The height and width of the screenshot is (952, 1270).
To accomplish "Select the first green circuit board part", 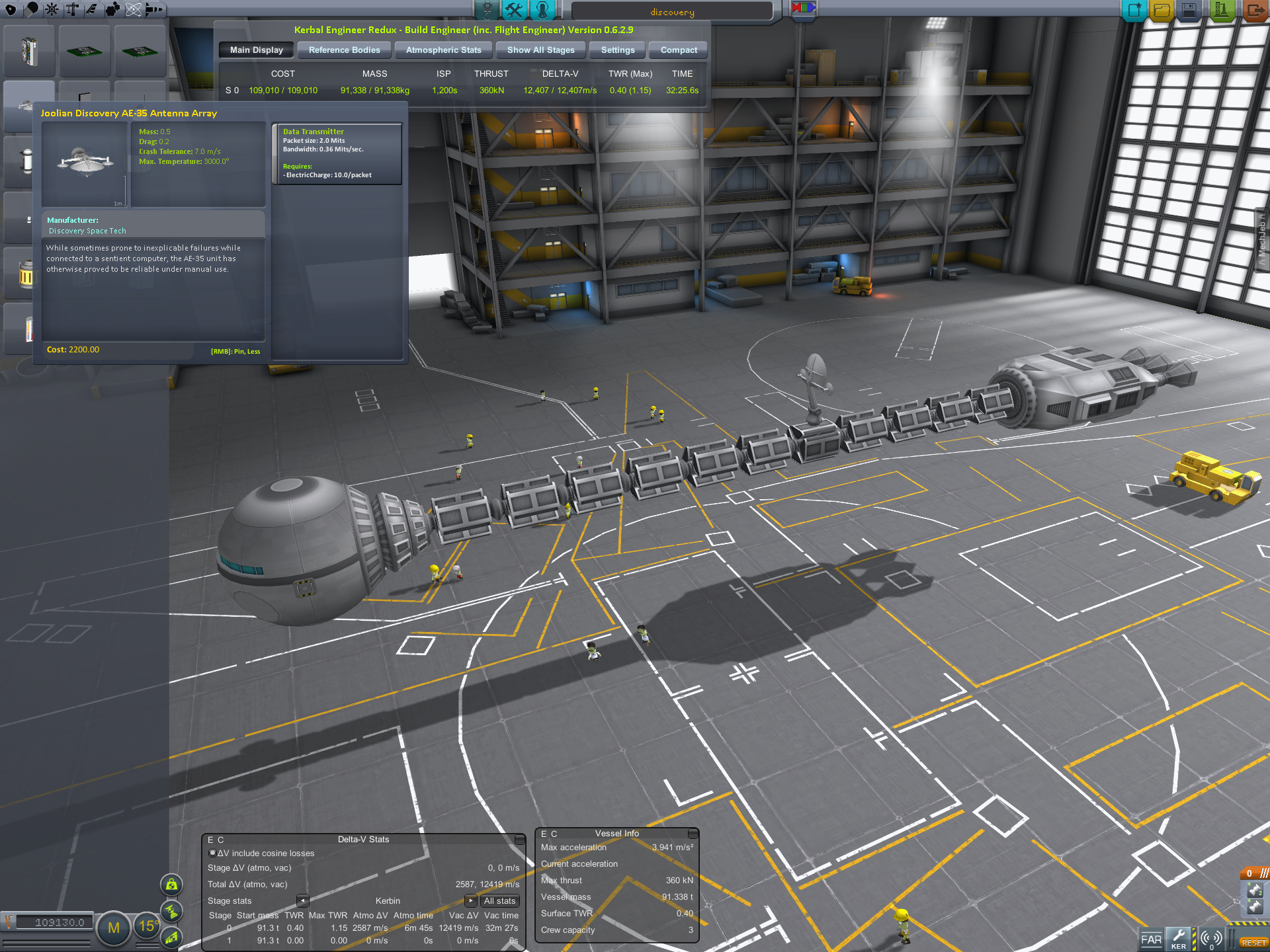I will click(x=85, y=50).
